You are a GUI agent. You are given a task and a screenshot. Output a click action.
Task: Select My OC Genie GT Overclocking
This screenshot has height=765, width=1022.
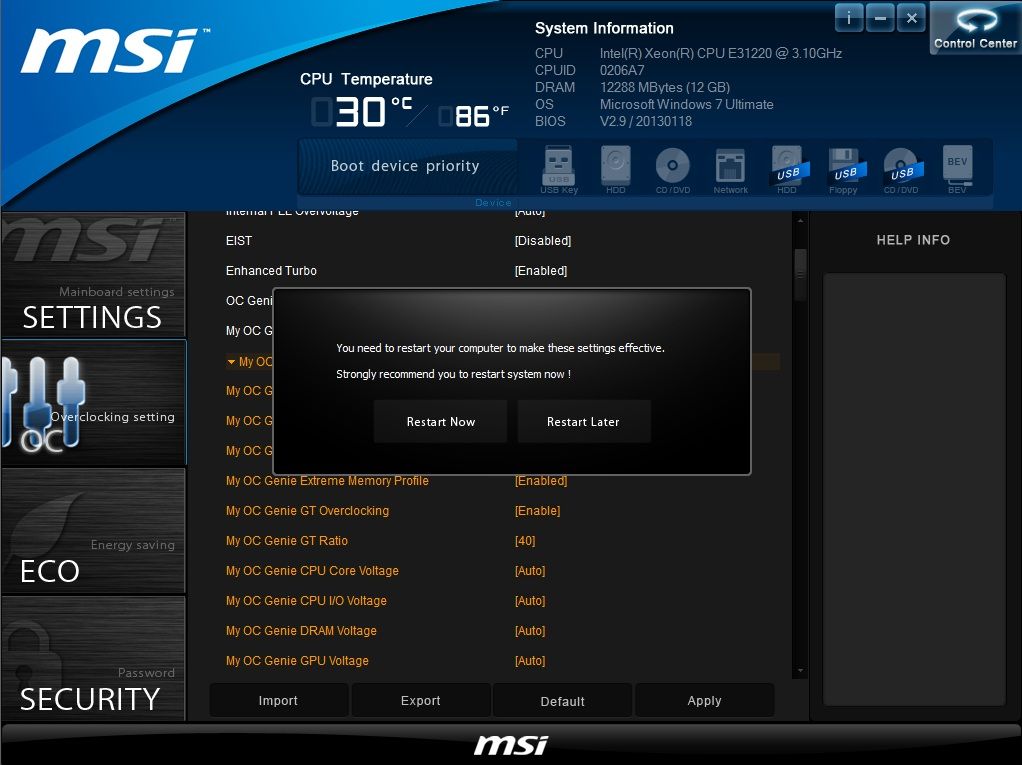pos(307,510)
